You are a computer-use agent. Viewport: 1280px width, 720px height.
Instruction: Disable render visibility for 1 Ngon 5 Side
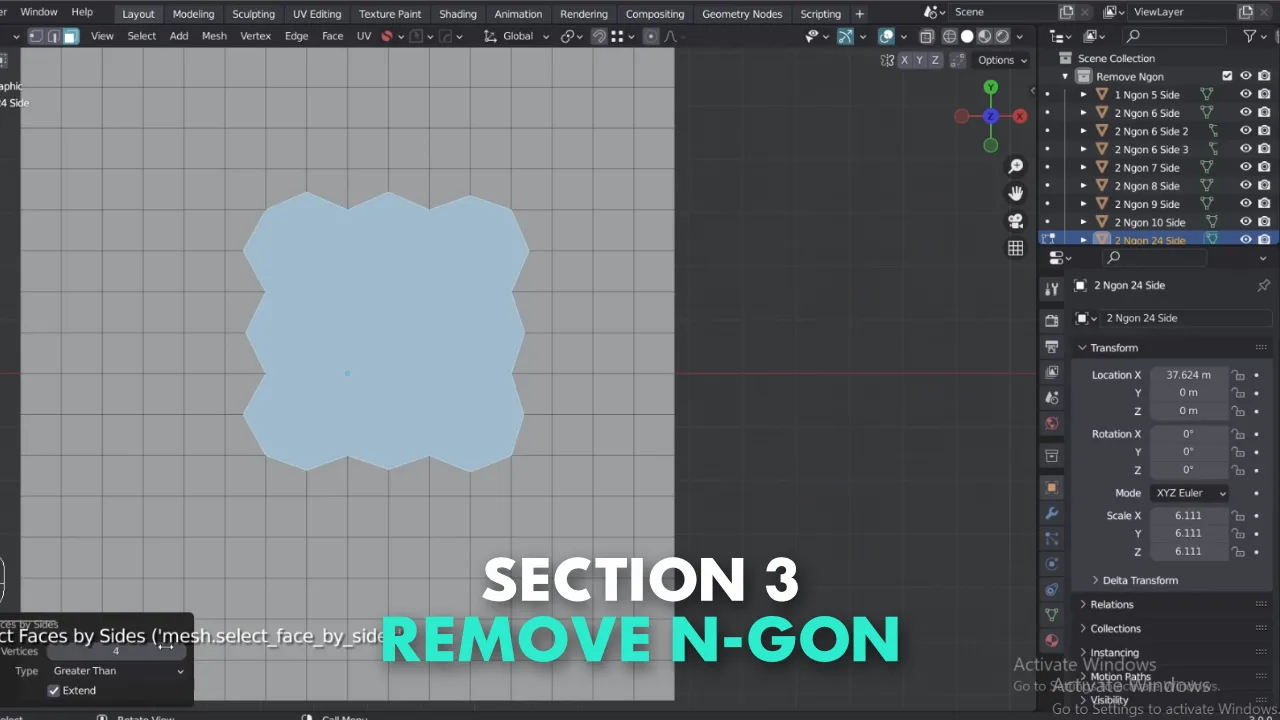(x=1264, y=94)
